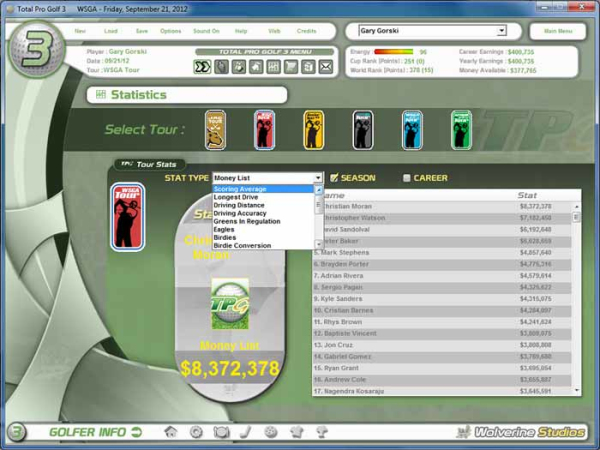Choose Birdie Conversion from stat list

[x=263, y=245]
